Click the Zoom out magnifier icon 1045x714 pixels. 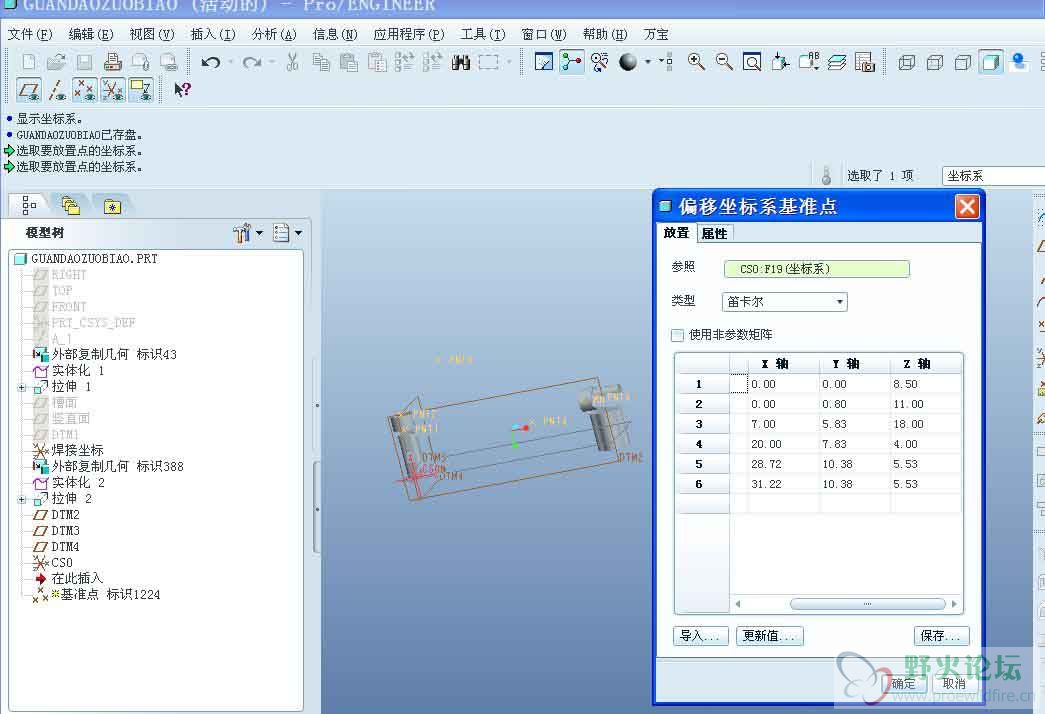[724, 62]
